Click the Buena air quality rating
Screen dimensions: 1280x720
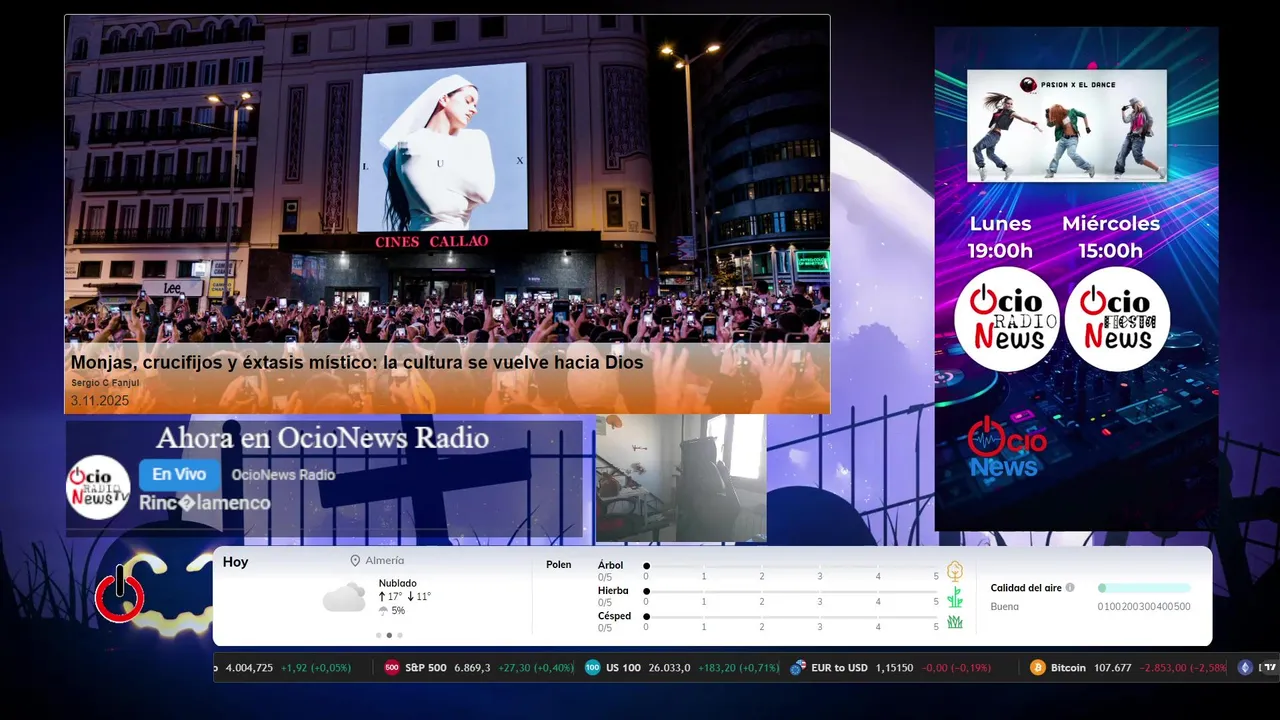click(x=1005, y=606)
